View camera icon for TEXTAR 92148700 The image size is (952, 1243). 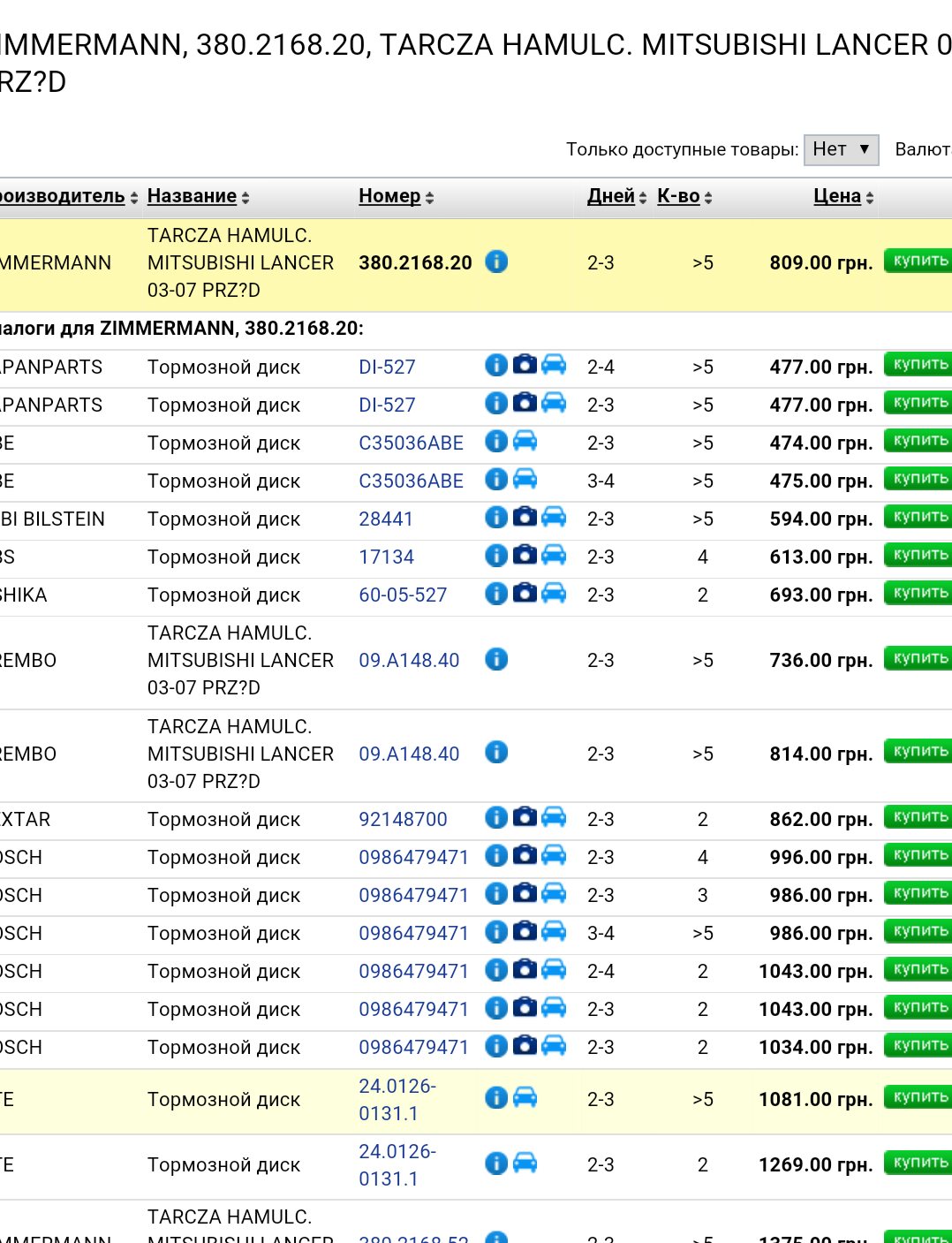[x=525, y=817]
